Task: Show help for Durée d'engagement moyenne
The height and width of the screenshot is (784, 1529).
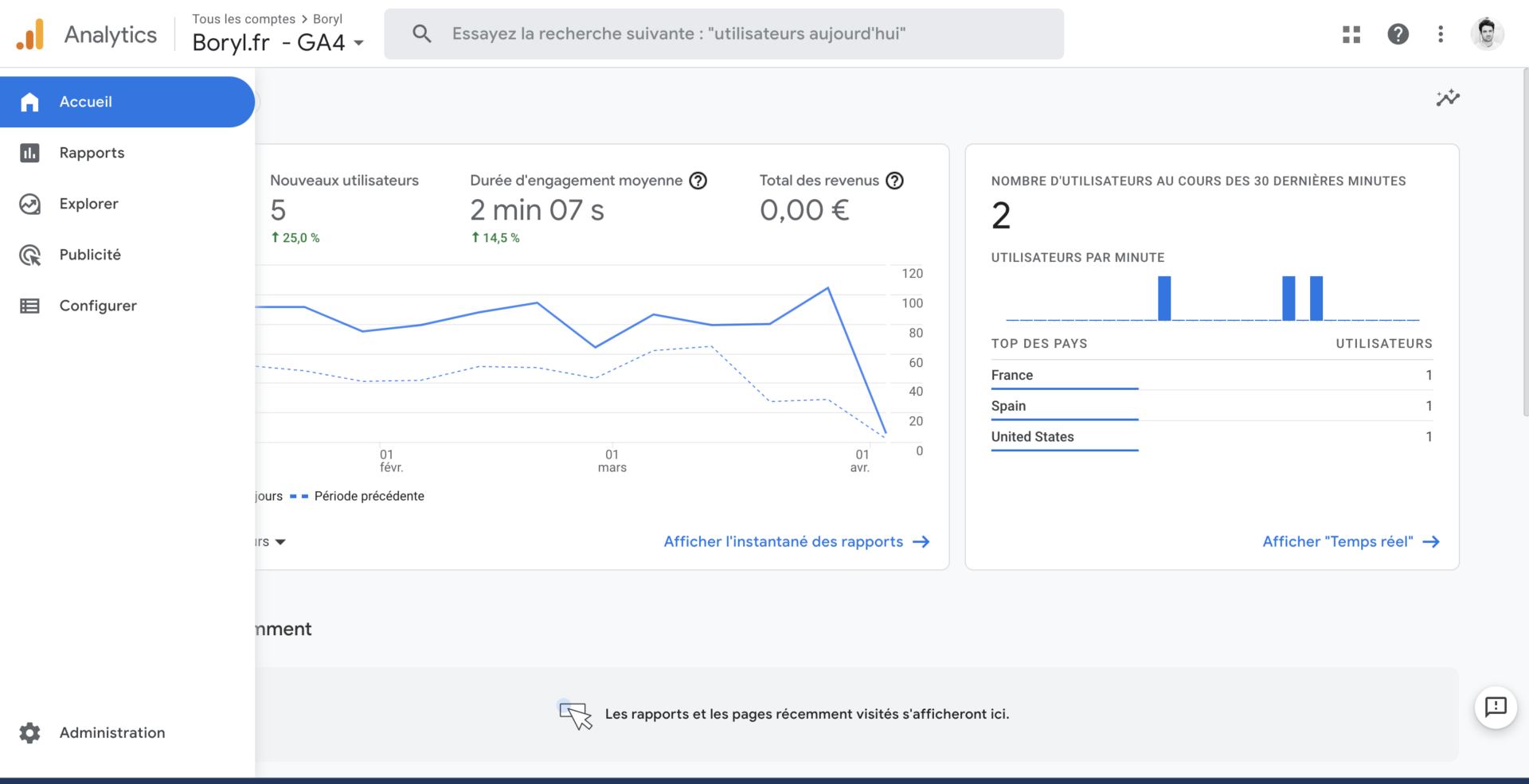Action: tap(698, 181)
